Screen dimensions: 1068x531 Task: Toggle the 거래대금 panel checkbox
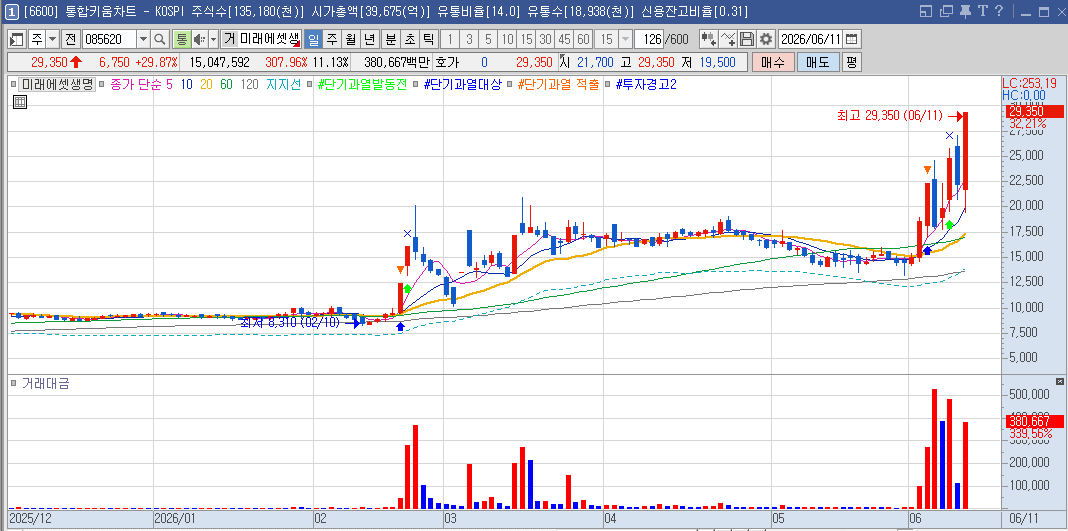pyautogui.click(x=14, y=383)
